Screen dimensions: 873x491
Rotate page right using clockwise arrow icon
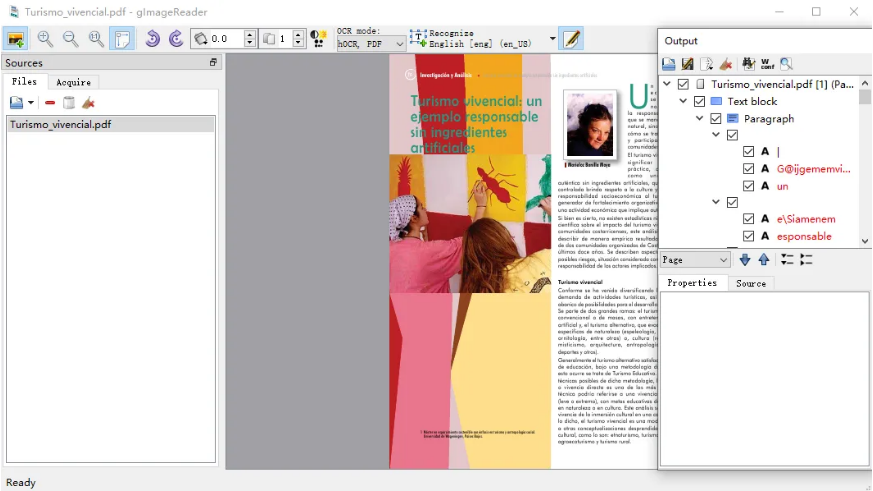tap(176, 39)
